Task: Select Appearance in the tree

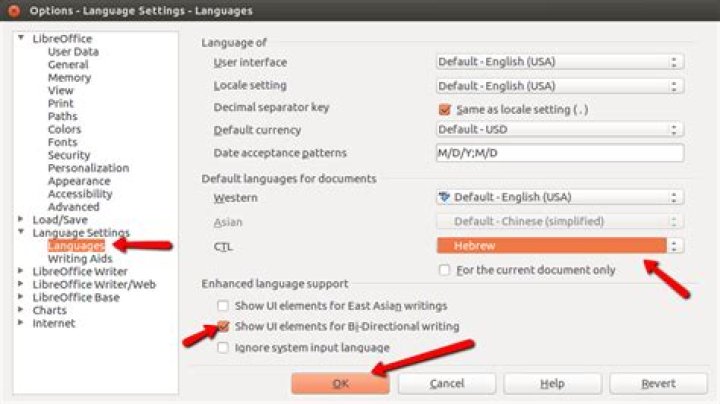Action: (79, 181)
